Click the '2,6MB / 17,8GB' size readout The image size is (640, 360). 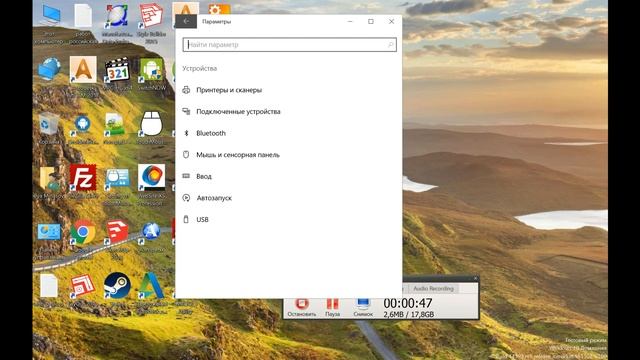[409, 314]
